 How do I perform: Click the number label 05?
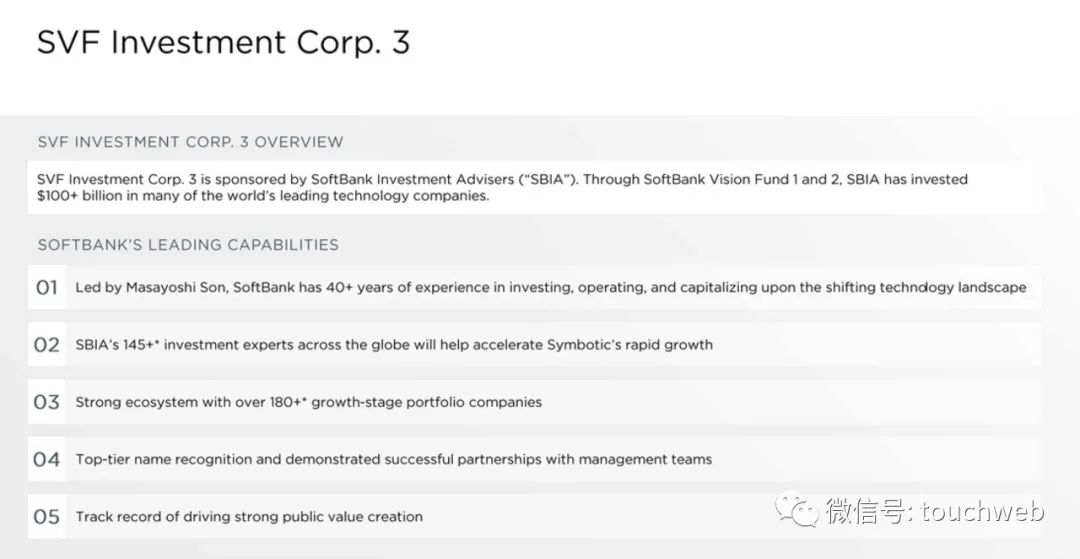(x=47, y=517)
